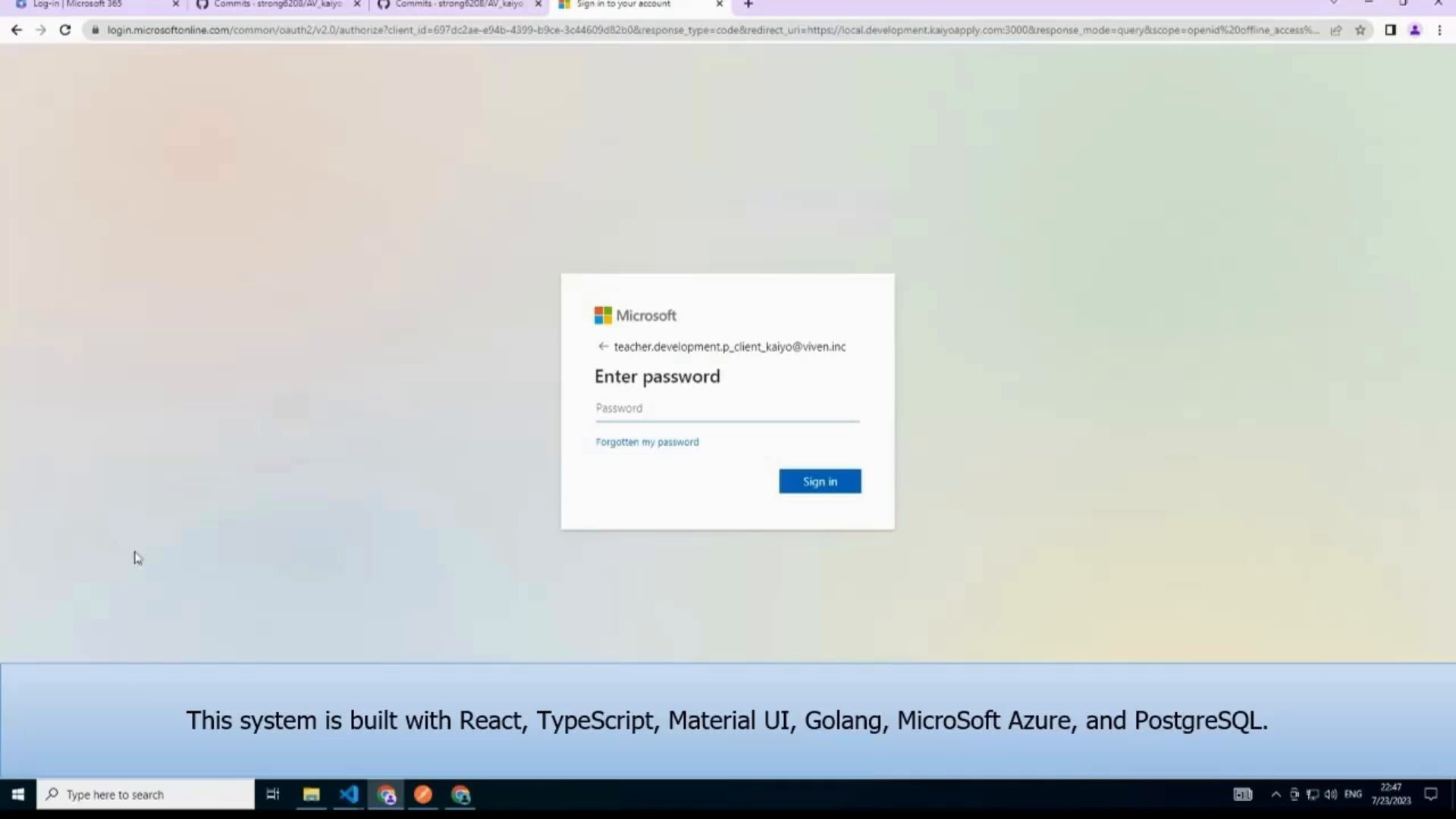Image resolution: width=1456 pixels, height=819 pixels.
Task: Close the second Commits tab
Action: tap(538, 5)
